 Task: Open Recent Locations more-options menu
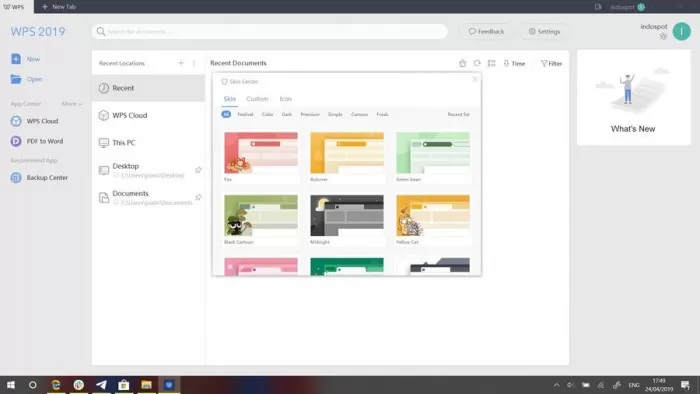194,63
